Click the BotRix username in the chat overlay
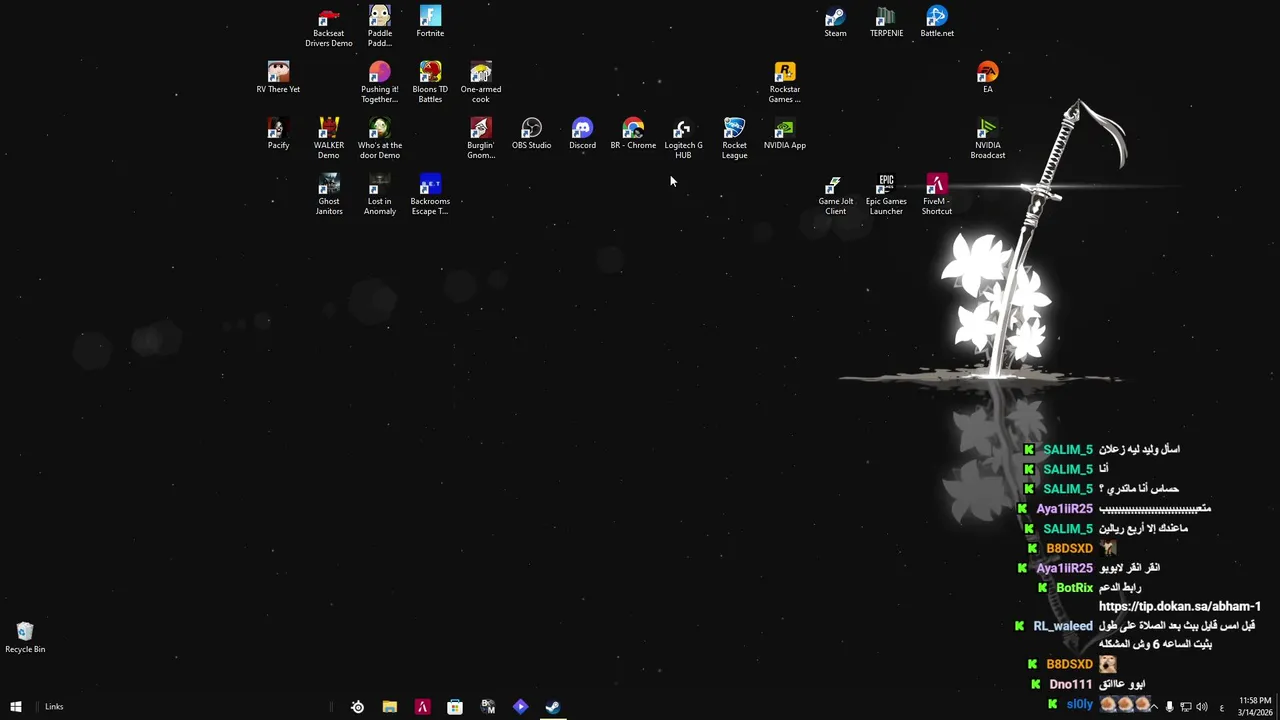 [1075, 588]
